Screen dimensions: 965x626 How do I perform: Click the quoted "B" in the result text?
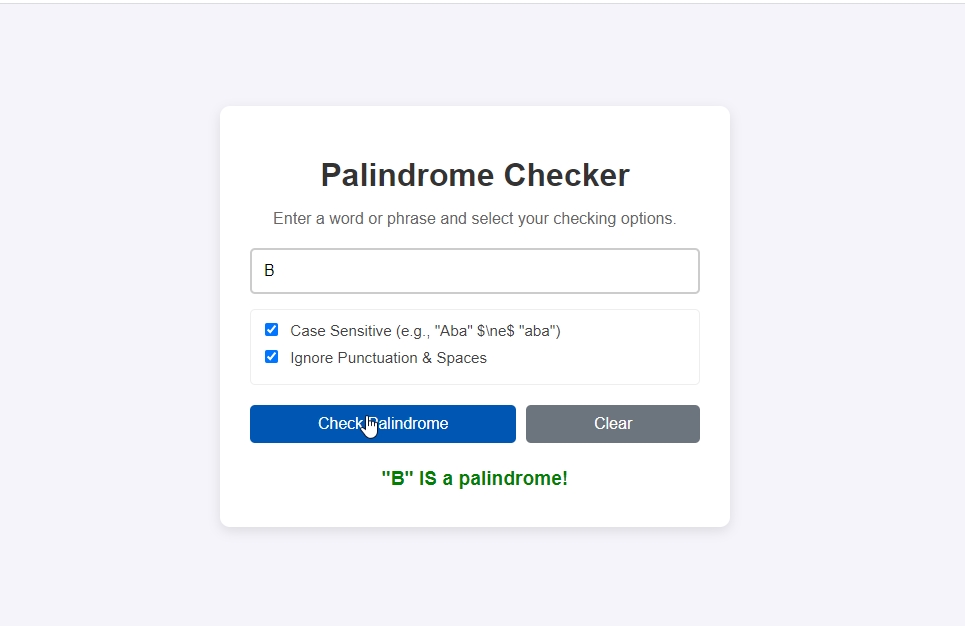pos(397,479)
